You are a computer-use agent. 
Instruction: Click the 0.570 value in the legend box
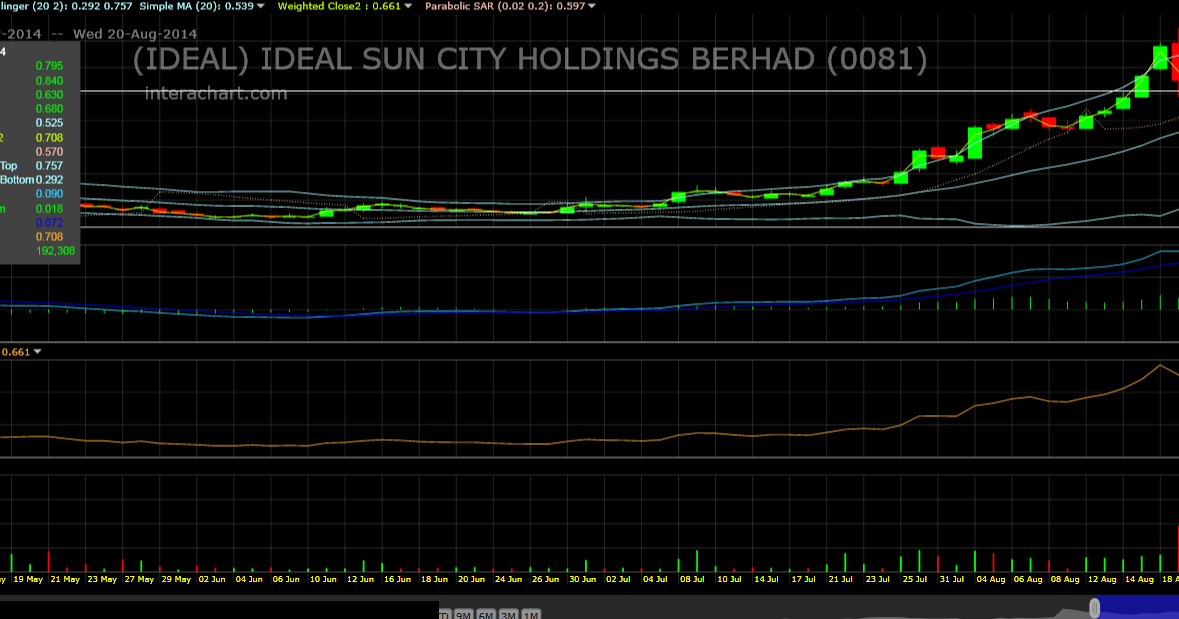point(50,151)
